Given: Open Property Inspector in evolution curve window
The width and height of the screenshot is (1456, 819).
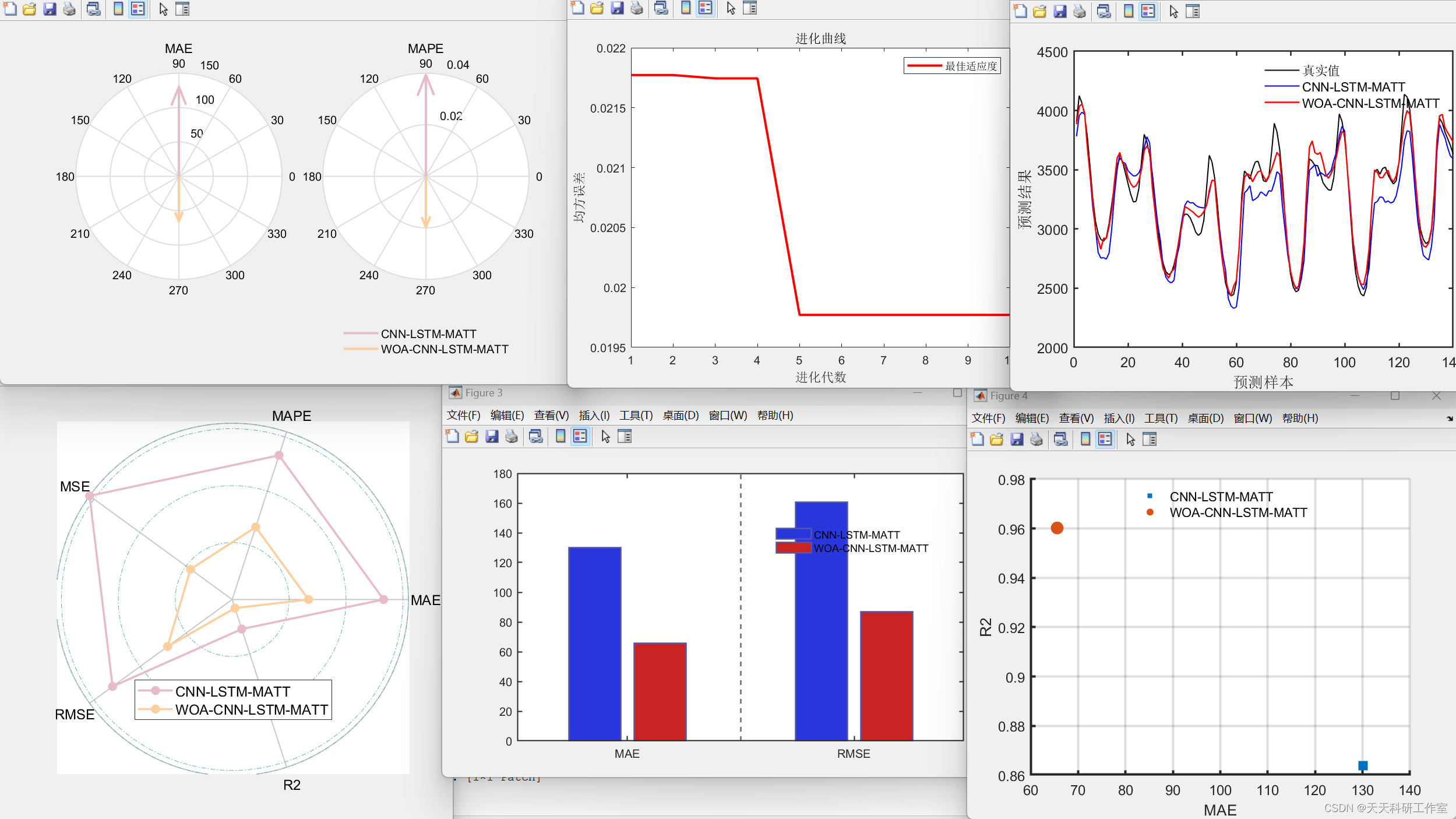Looking at the screenshot, I should (750, 8).
